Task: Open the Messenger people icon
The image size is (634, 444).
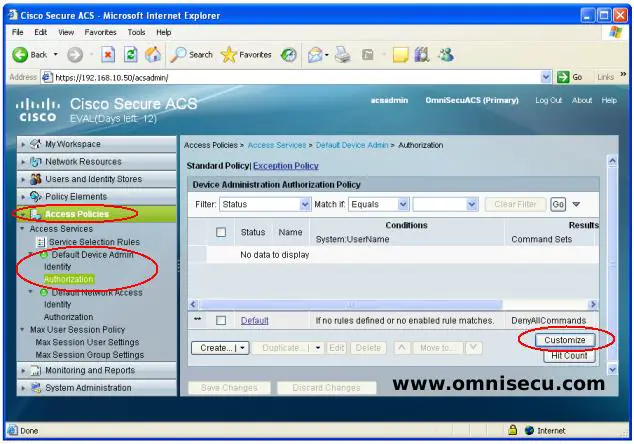Action: coord(446,55)
